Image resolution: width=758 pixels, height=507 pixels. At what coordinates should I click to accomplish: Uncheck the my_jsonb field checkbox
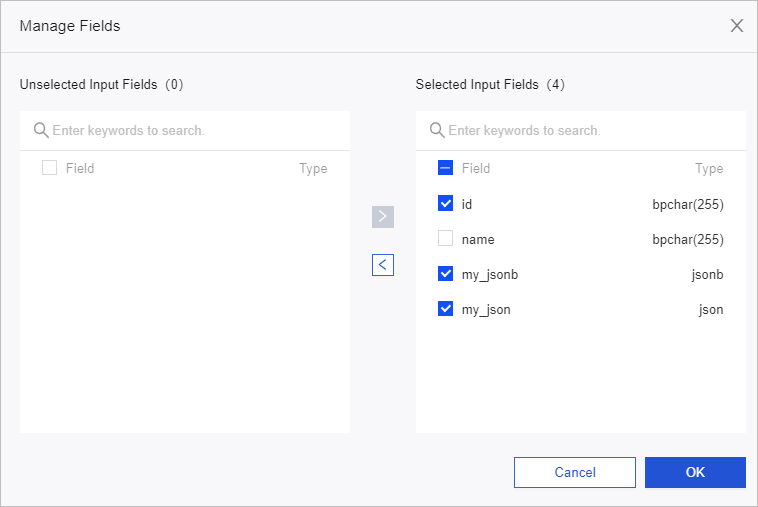446,274
